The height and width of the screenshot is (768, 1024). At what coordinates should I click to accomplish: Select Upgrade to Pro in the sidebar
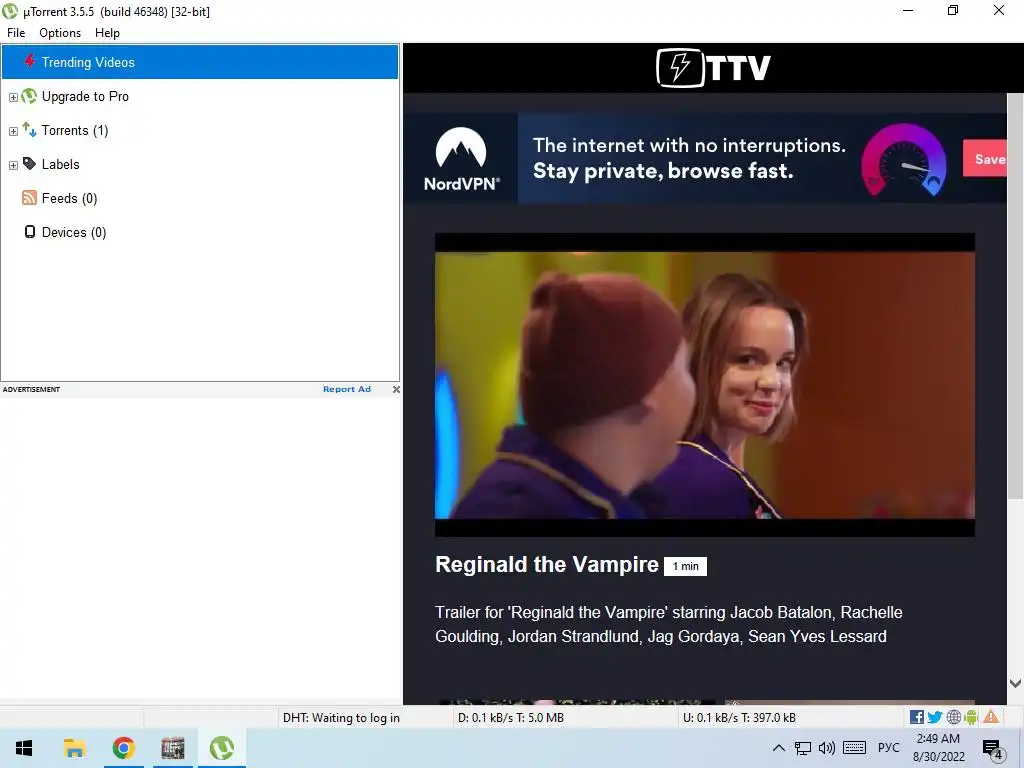click(86, 96)
